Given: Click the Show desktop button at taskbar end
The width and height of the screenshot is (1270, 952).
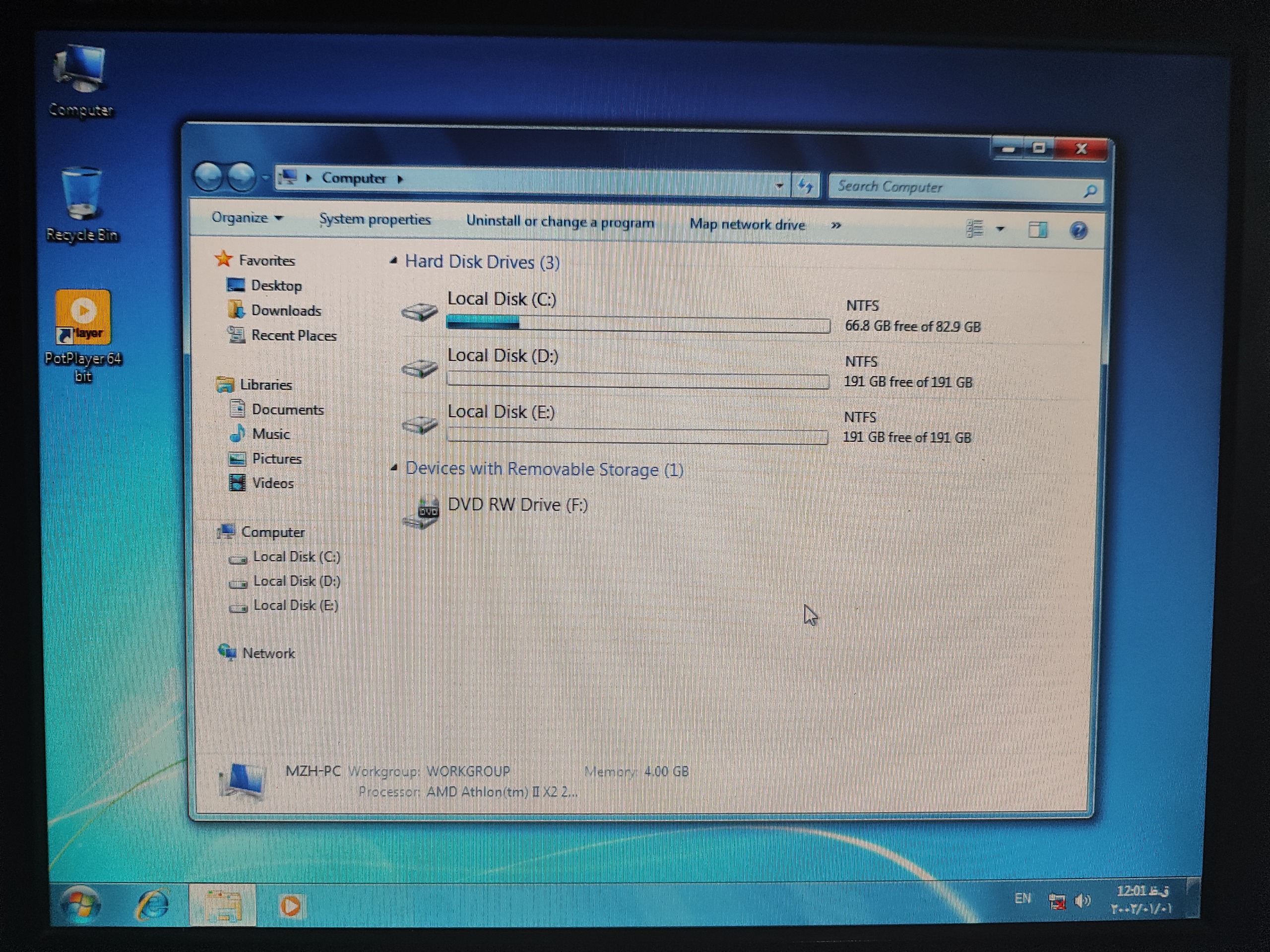Looking at the screenshot, I should click(1193, 897).
